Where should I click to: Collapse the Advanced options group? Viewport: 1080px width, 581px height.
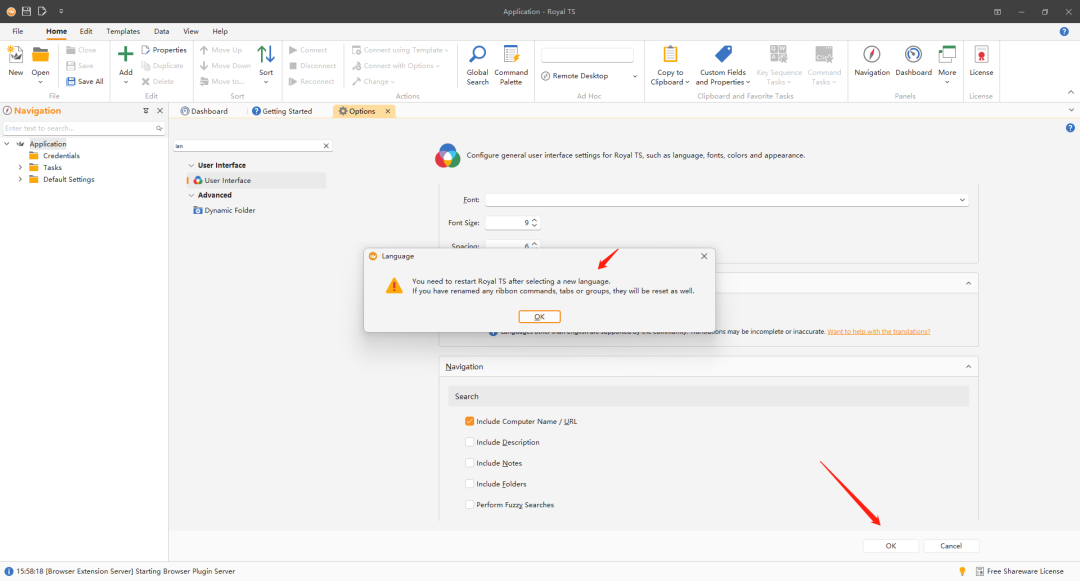(x=191, y=196)
